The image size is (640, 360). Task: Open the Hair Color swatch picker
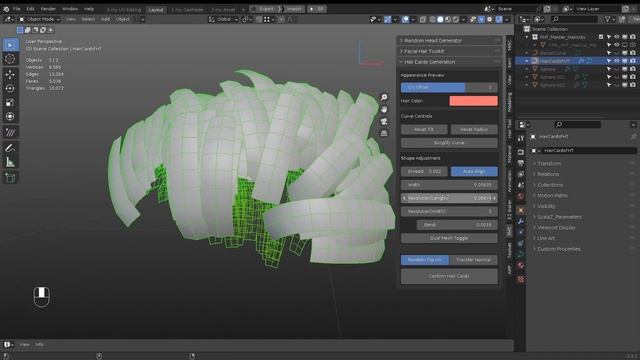coord(473,101)
